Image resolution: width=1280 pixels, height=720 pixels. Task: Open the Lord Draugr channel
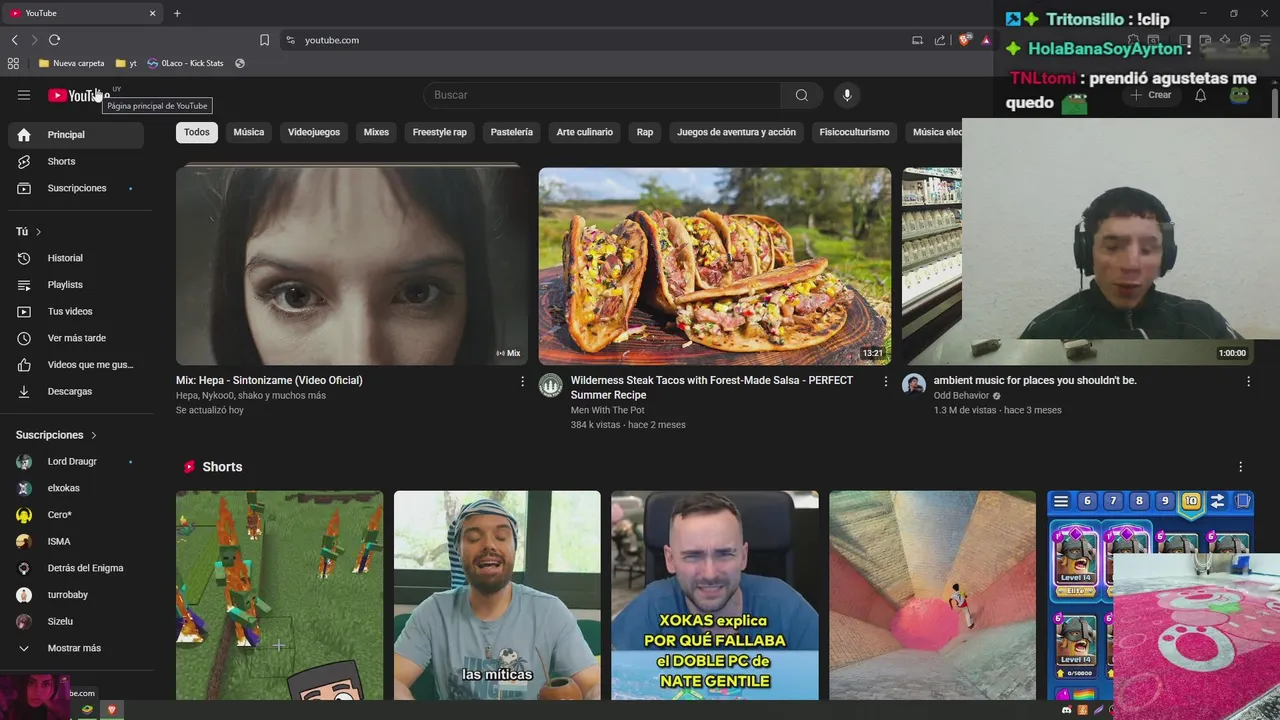point(76,462)
